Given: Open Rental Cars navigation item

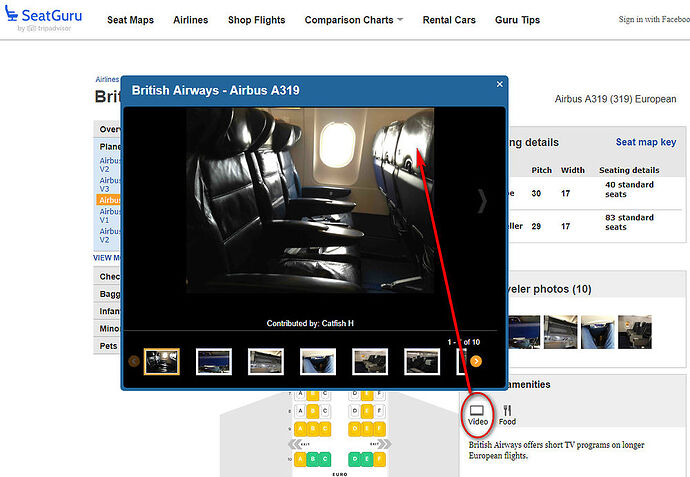Looking at the screenshot, I should 449,20.
